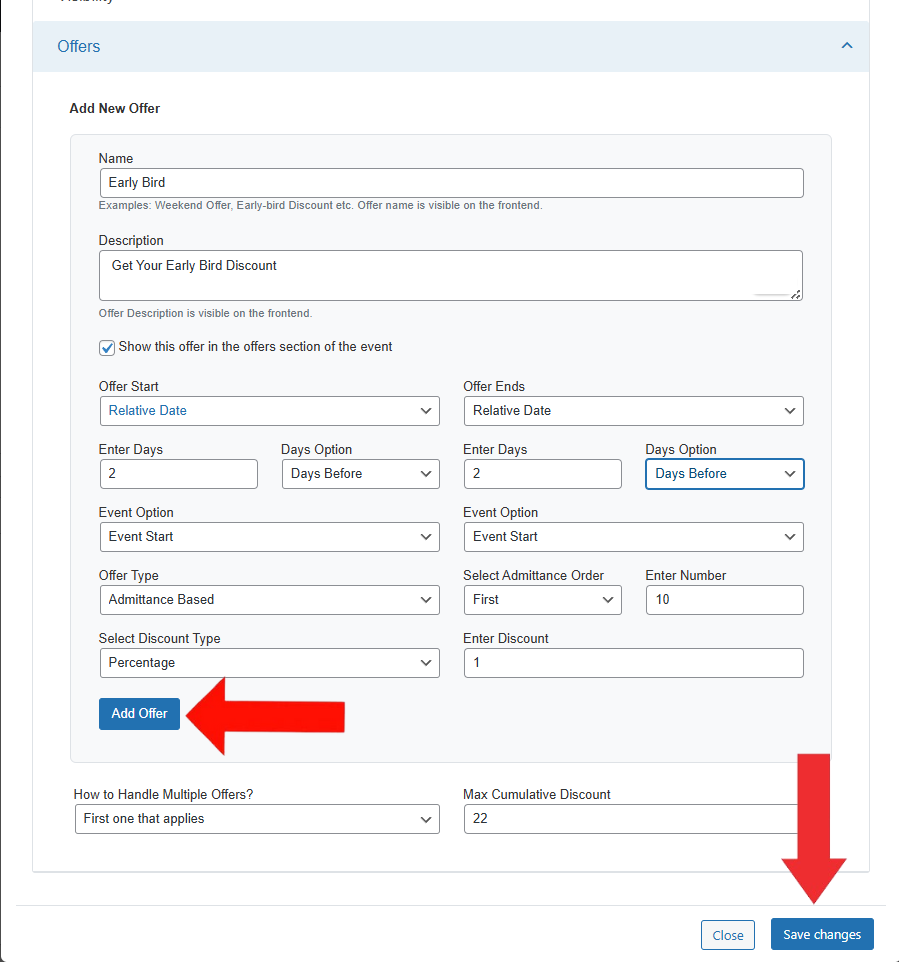Image resolution: width=899 pixels, height=962 pixels.
Task: Click the Add Offer button
Action: pos(139,714)
